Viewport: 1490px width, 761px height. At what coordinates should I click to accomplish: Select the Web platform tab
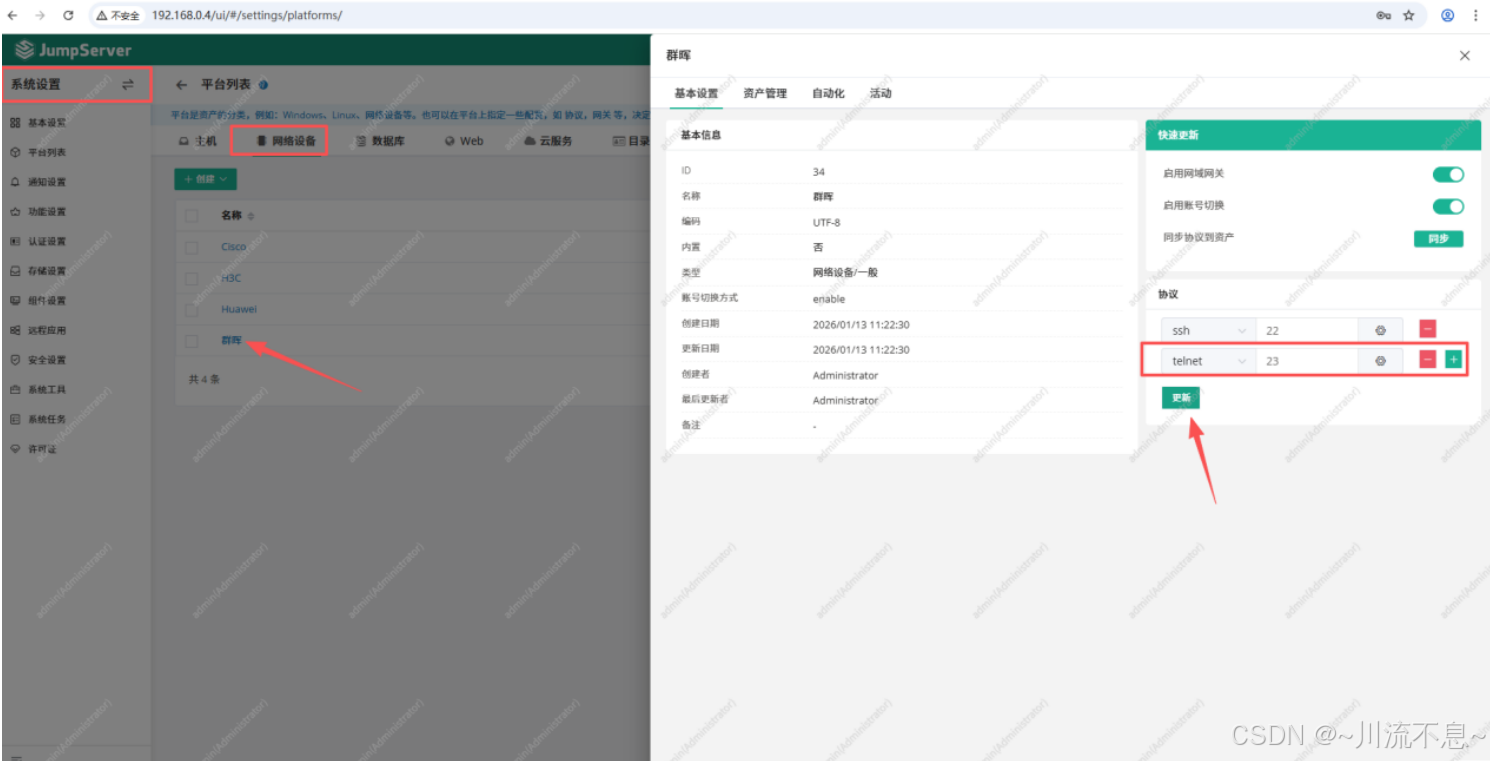(464, 141)
